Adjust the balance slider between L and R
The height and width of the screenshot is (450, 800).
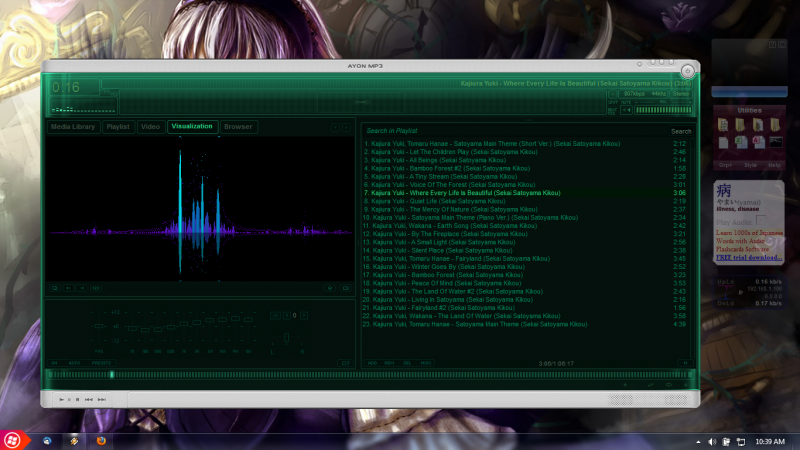(287, 338)
